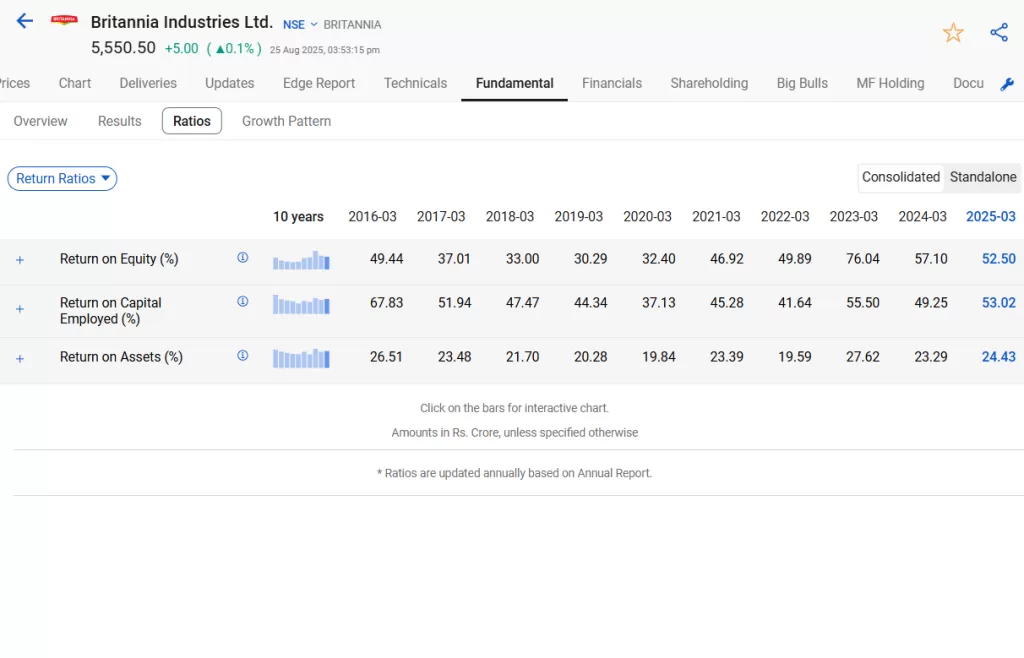The width and height of the screenshot is (1024, 658).
Task: Show info for Return on Assets
Action: (x=242, y=356)
